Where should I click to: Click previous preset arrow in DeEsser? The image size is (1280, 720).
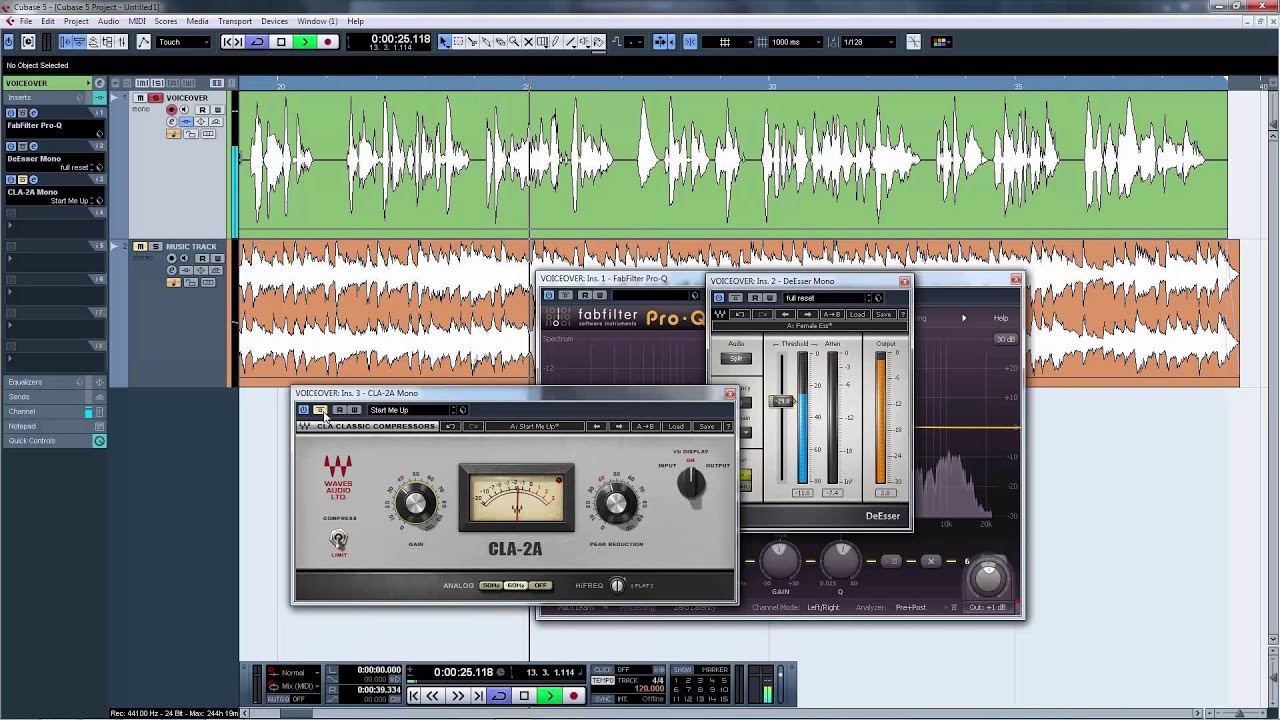pyautogui.click(x=785, y=315)
